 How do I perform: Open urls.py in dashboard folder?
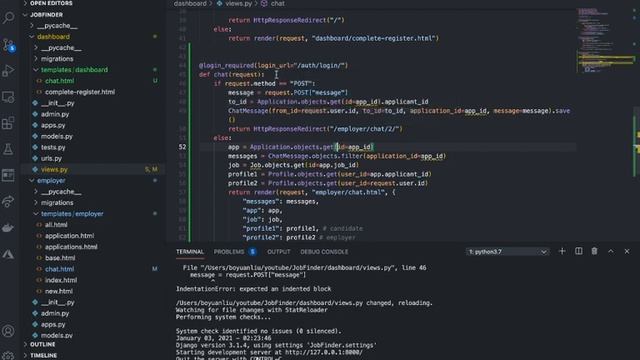coord(51,158)
